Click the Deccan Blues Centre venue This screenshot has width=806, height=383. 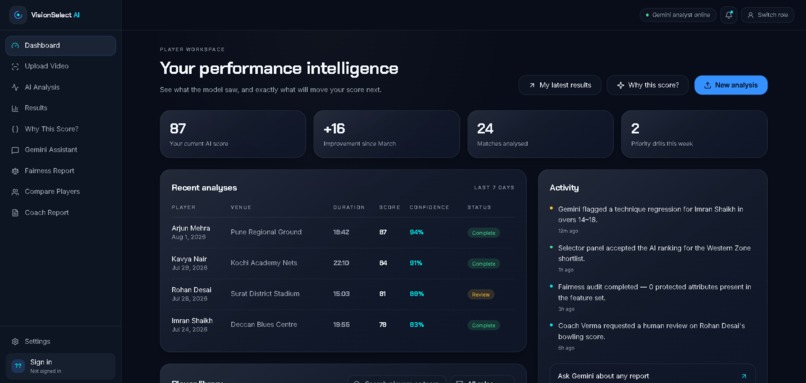coord(264,325)
